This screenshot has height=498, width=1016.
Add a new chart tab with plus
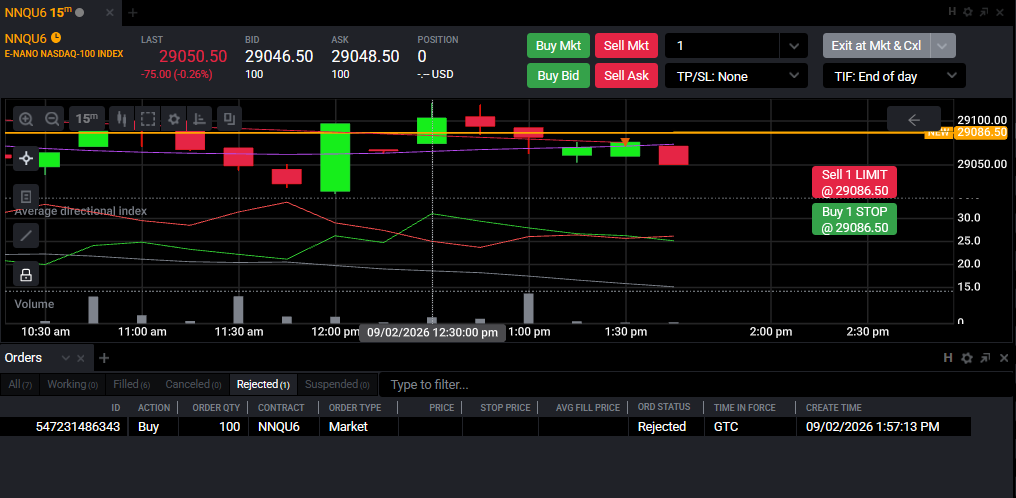pos(133,12)
